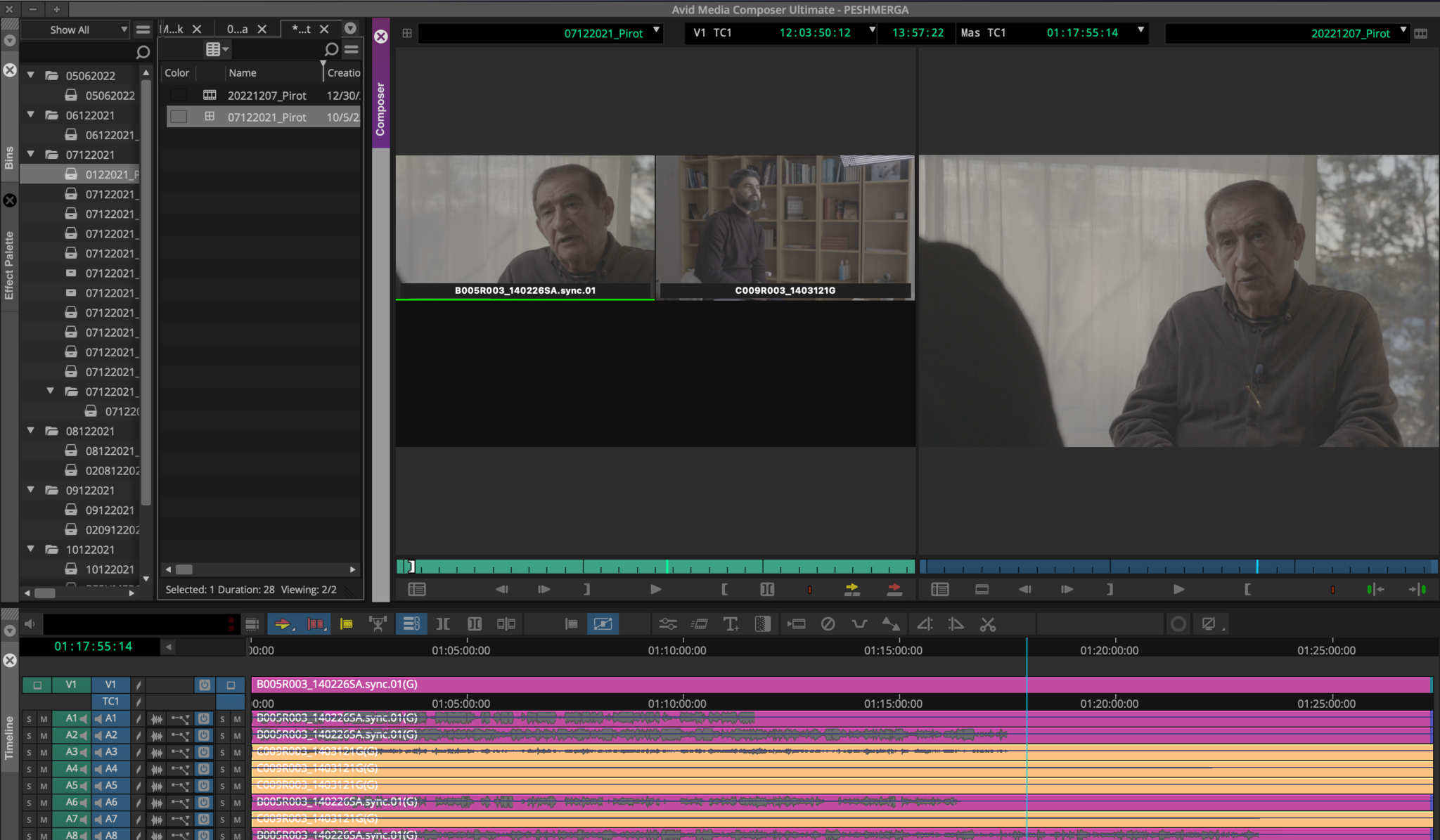Solo audio track A1
Screen dimensions: 1440x840
[29, 718]
